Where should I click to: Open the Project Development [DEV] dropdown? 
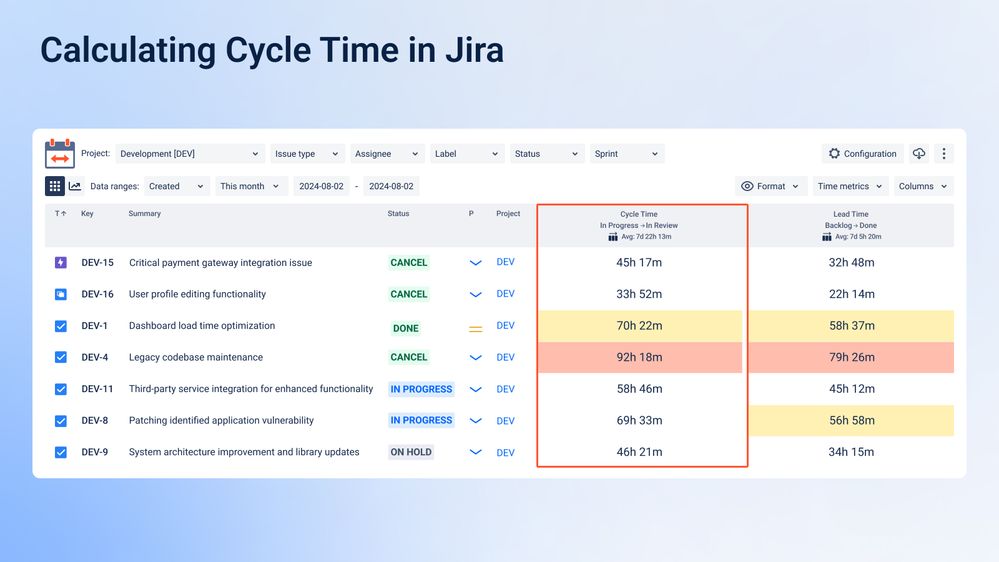pyautogui.click(x=190, y=154)
